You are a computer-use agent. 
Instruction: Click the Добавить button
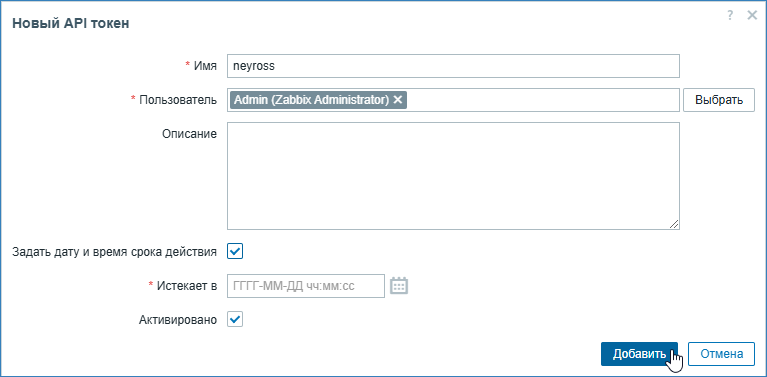pyautogui.click(x=639, y=354)
